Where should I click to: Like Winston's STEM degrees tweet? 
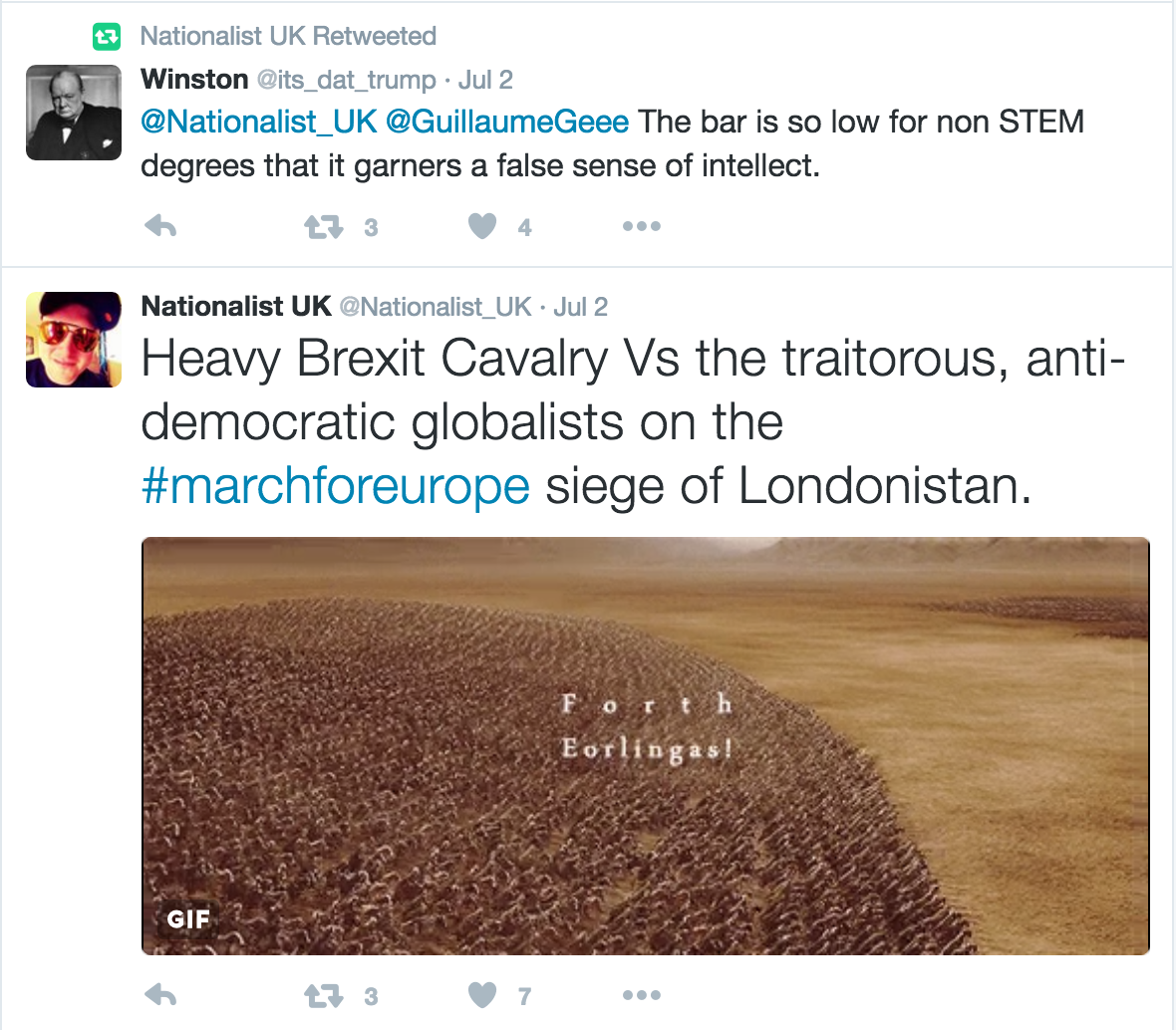(482, 227)
